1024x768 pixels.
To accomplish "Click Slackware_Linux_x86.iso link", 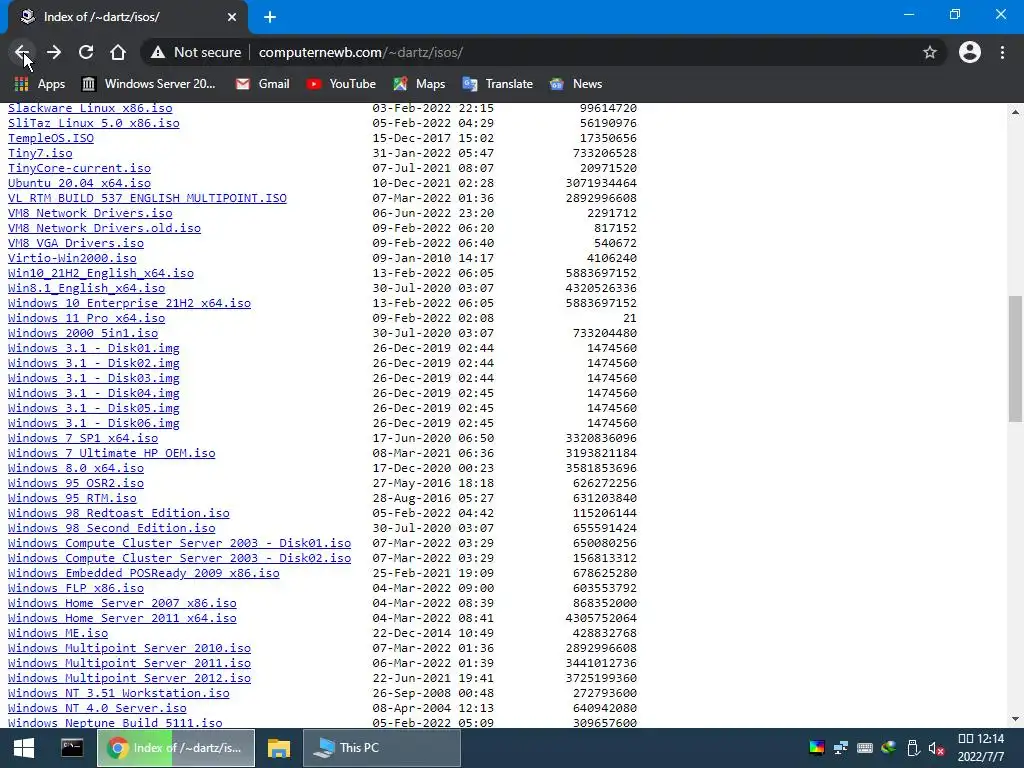I will (90, 108).
